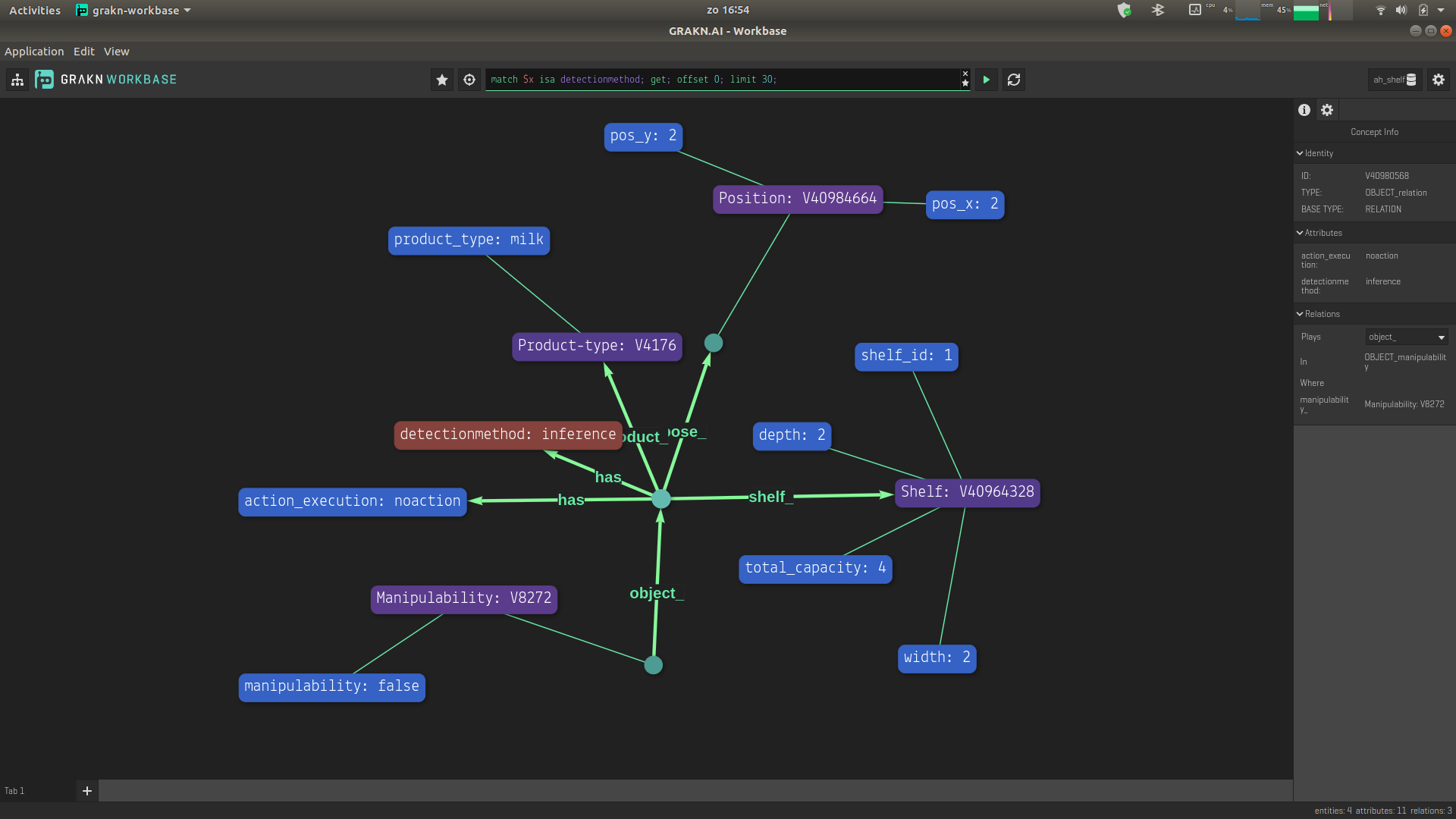The image size is (1456, 819).
Task: Click the concept info panel icon
Action: pyautogui.click(x=1303, y=110)
